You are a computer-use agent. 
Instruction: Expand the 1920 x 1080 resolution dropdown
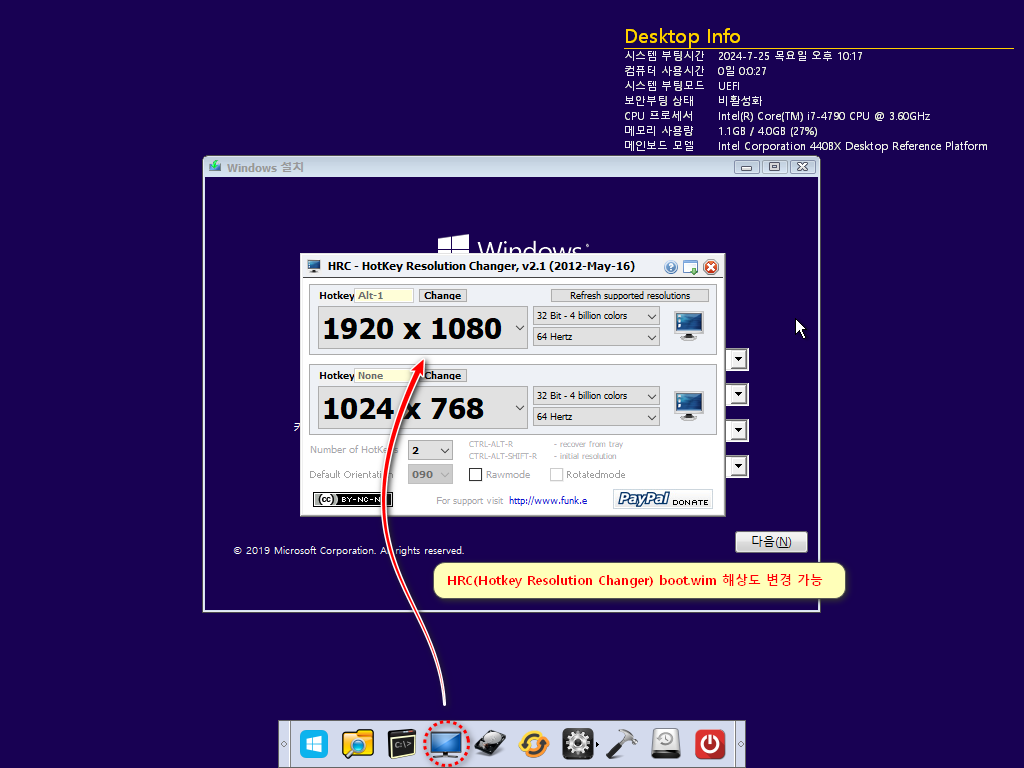click(x=520, y=328)
